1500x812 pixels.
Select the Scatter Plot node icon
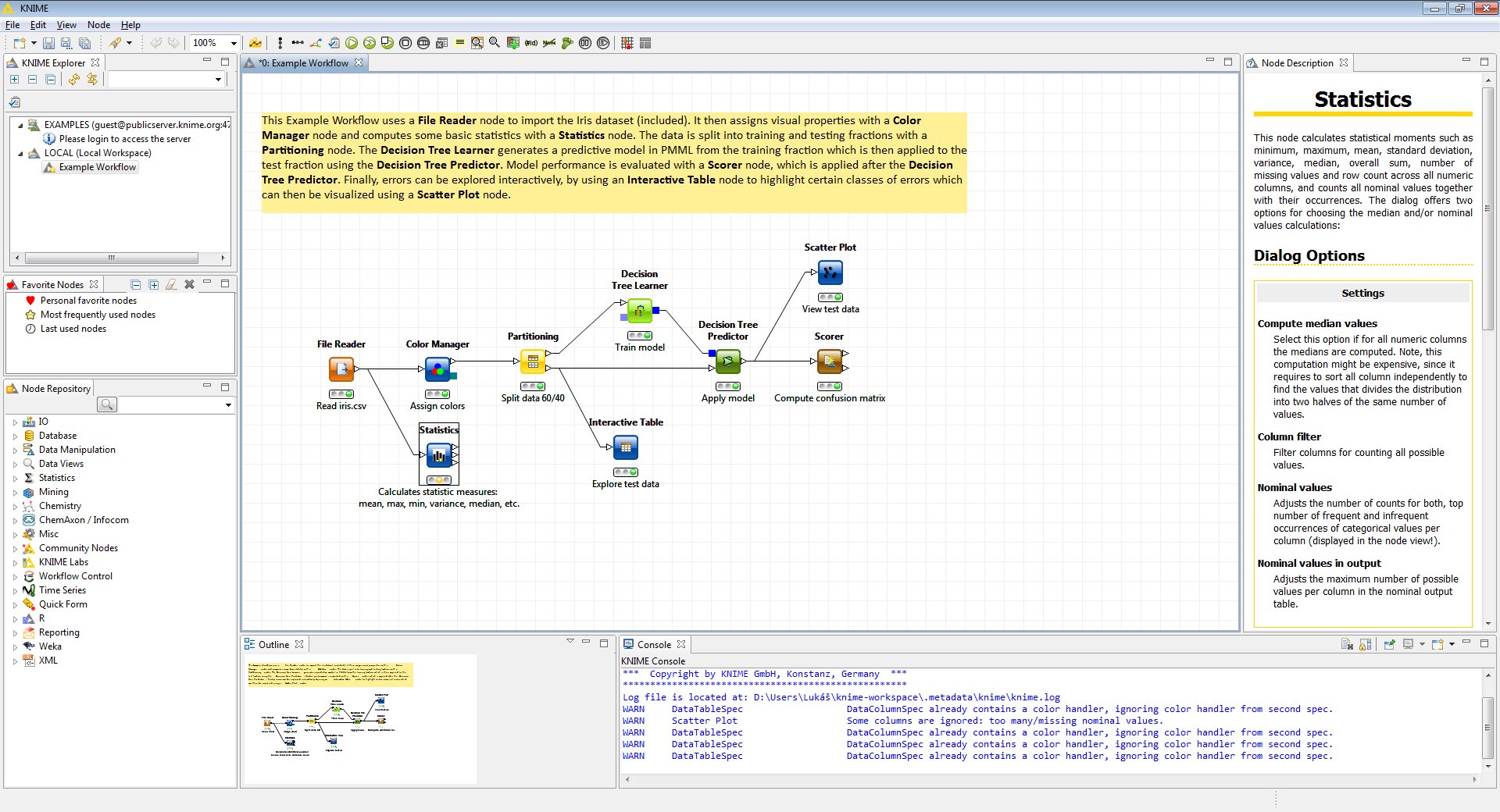pos(830,272)
